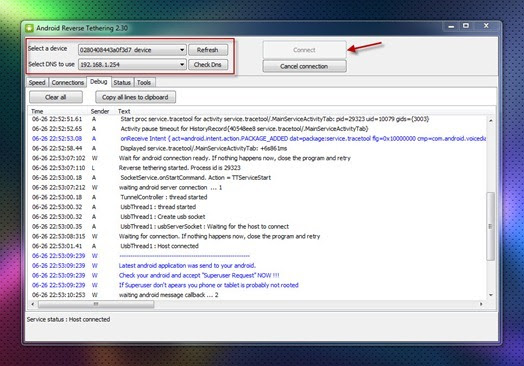Click Cancel connection button
524x366 pixels.
click(x=304, y=66)
